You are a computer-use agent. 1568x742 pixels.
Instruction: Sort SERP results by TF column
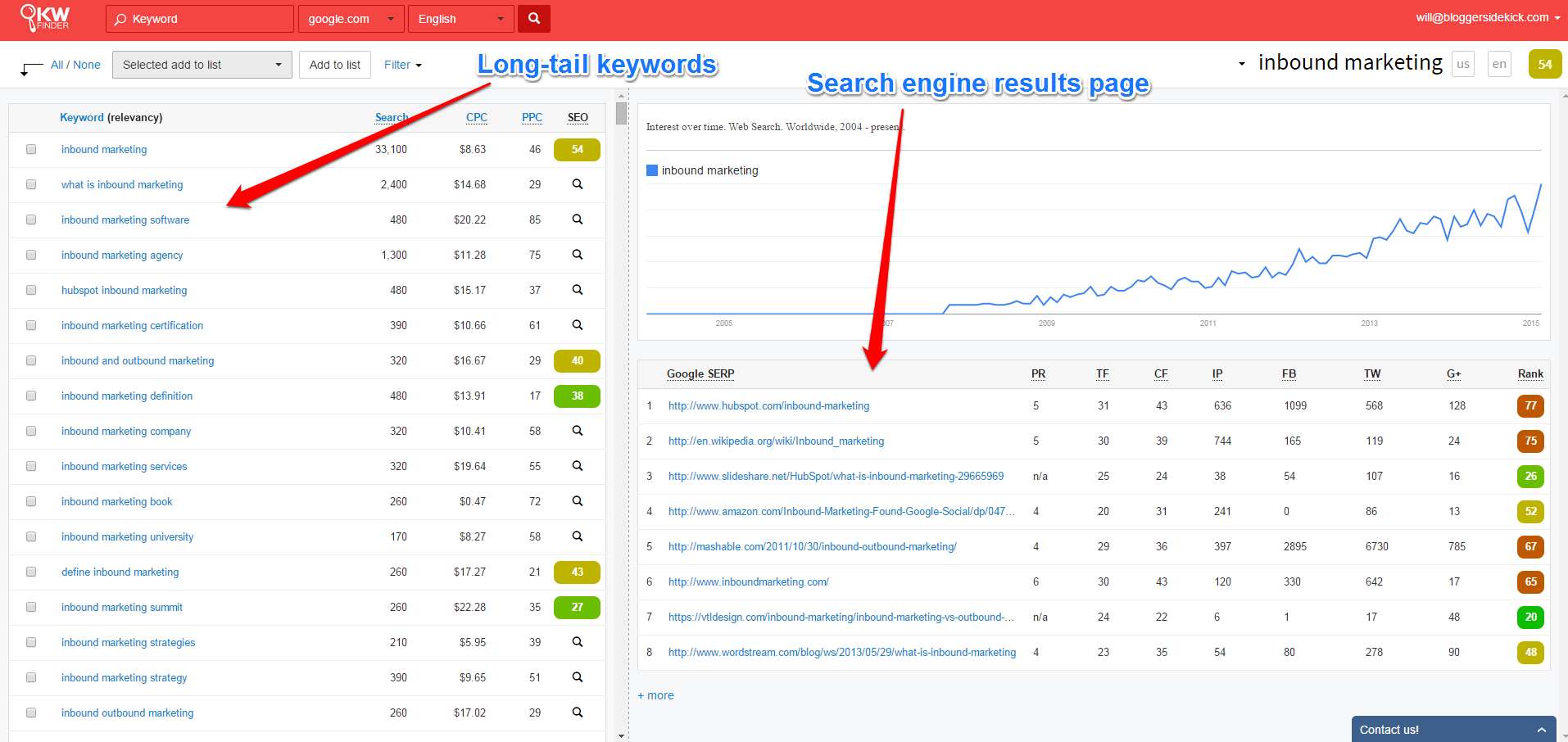click(x=1103, y=373)
